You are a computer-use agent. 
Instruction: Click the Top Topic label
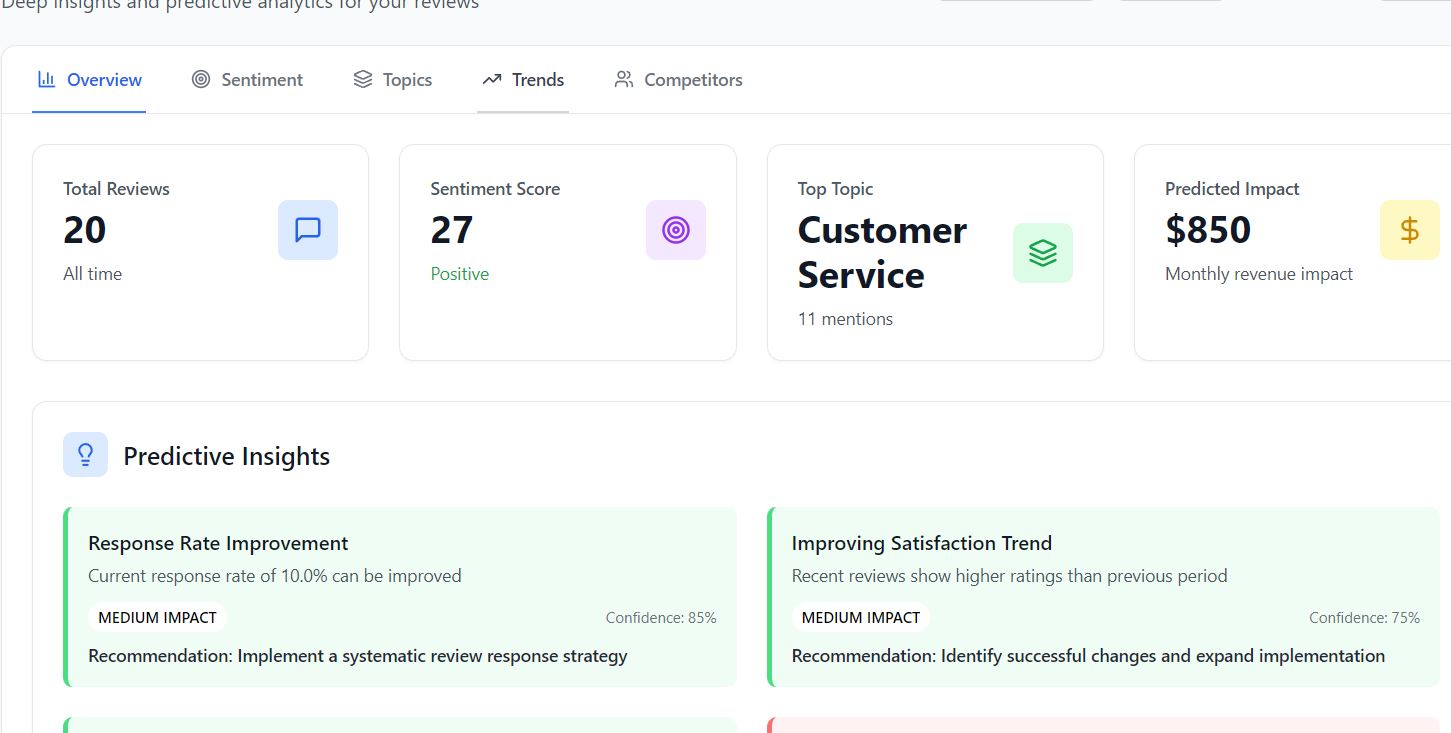pyautogui.click(x=835, y=189)
